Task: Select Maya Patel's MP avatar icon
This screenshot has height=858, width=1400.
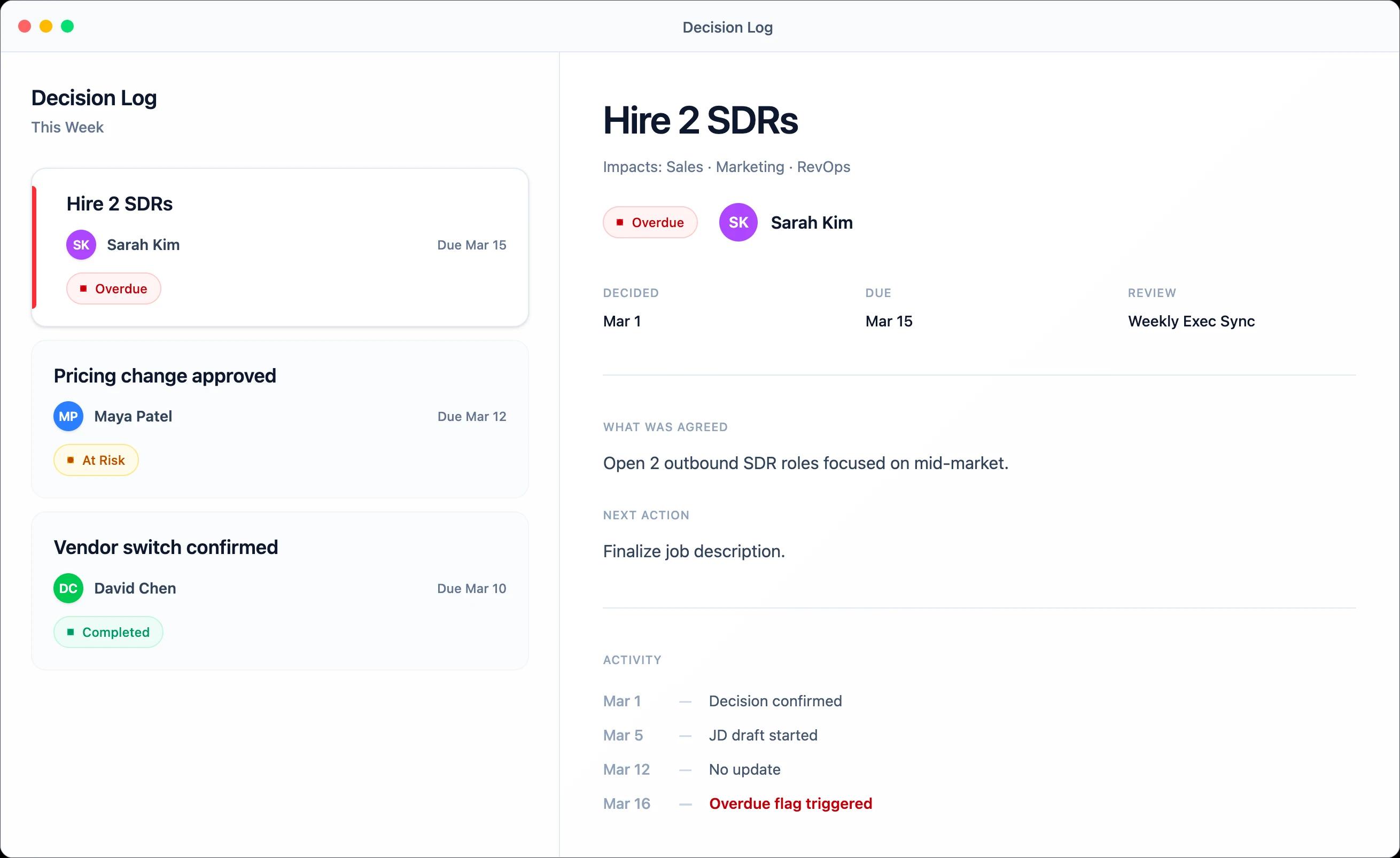Action: (68, 416)
